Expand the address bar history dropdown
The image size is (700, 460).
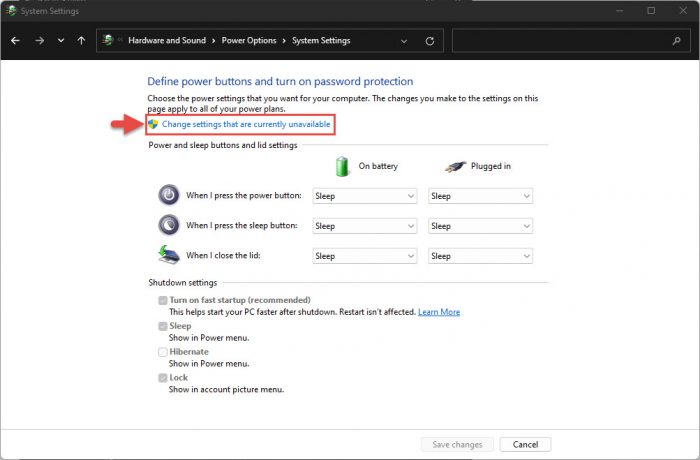click(404, 41)
